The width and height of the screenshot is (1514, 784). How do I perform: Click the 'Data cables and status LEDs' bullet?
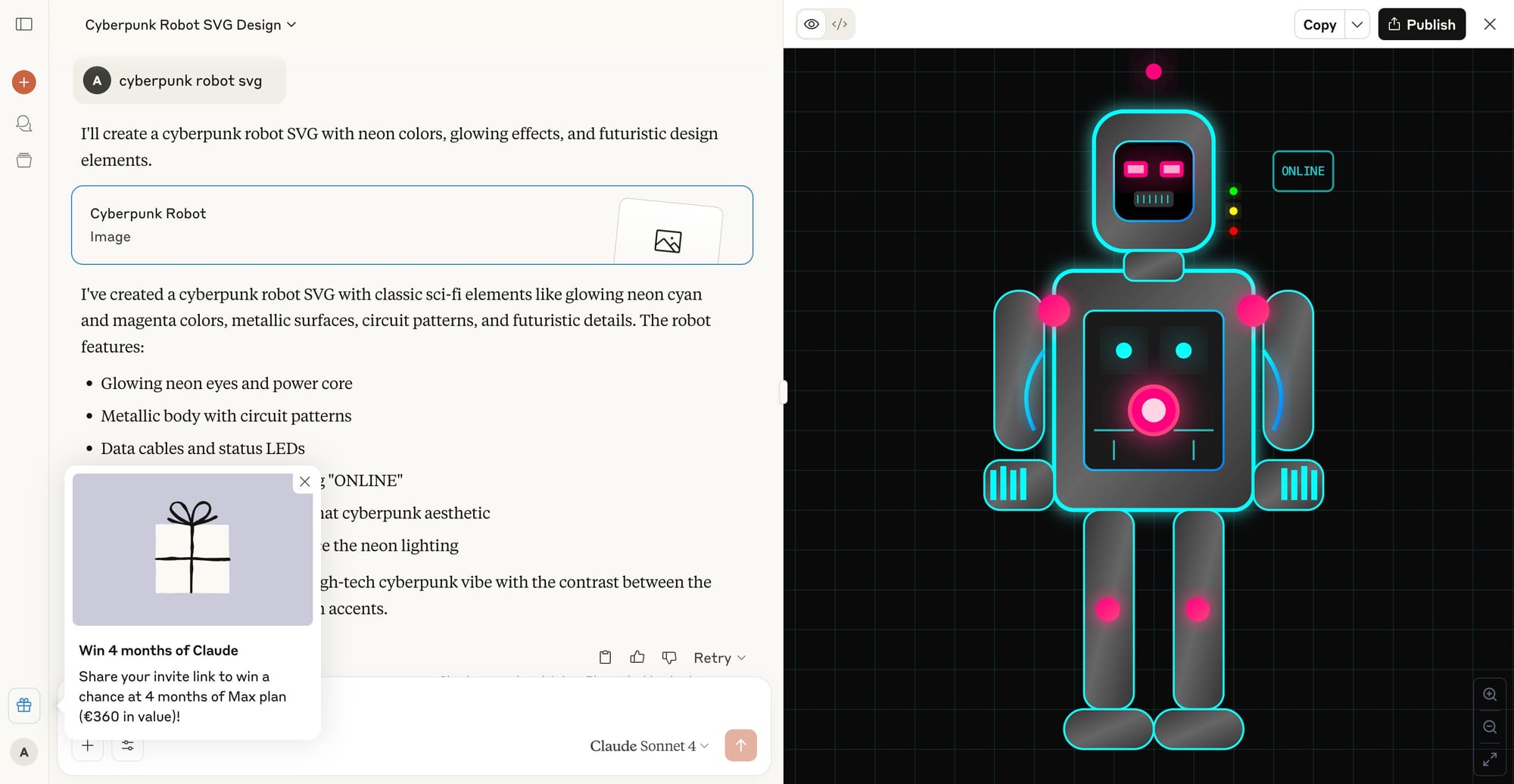coord(203,449)
